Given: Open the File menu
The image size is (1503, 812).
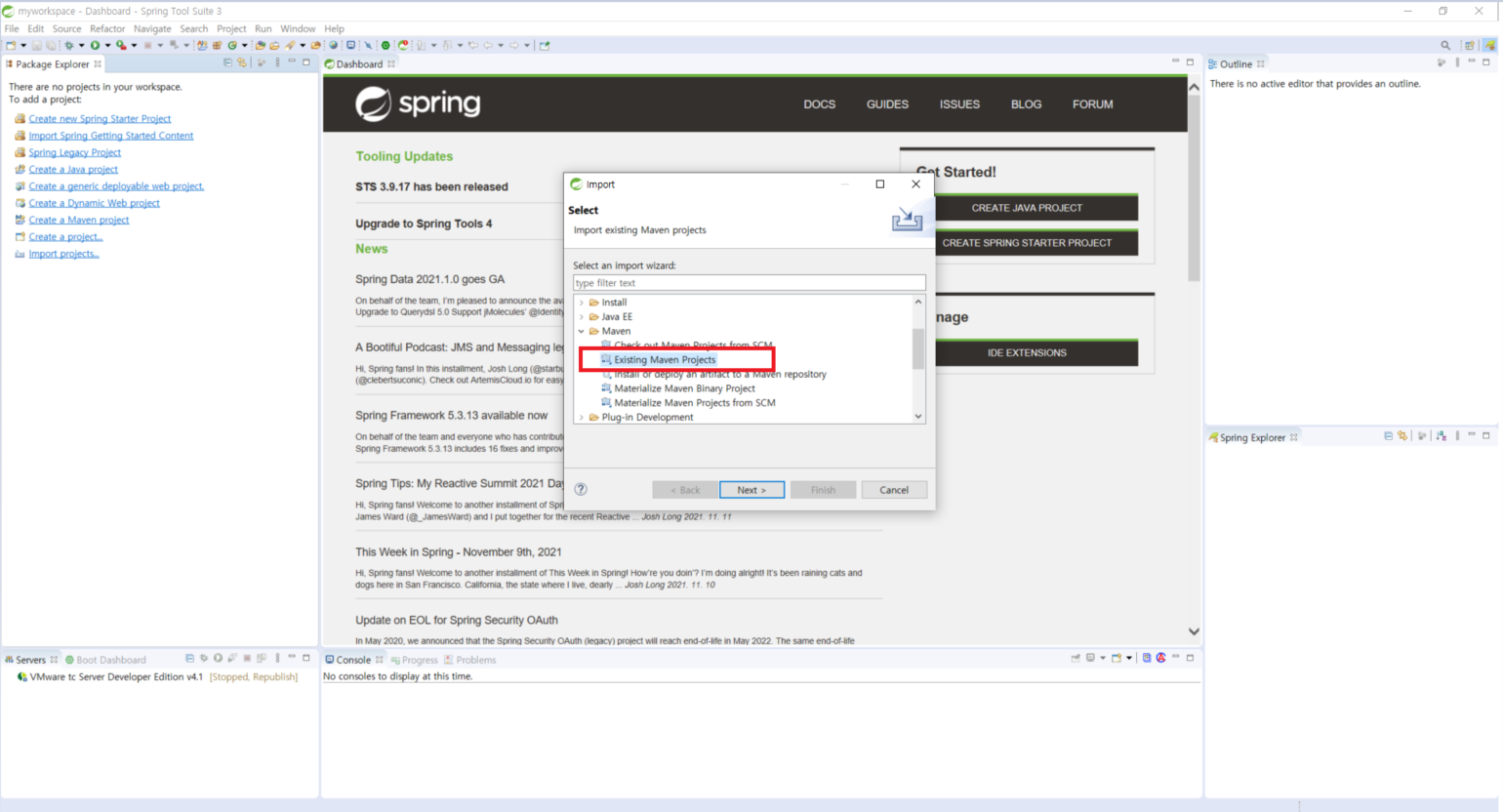Looking at the screenshot, I should pos(12,28).
